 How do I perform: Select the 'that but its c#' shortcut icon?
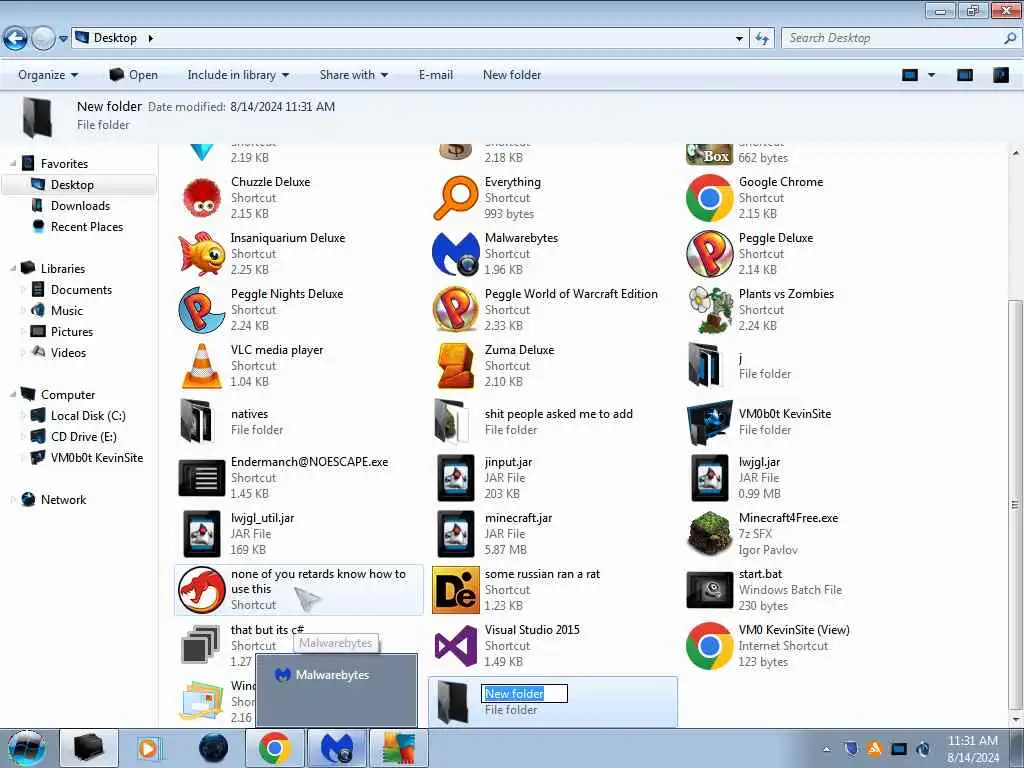[200, 646]
